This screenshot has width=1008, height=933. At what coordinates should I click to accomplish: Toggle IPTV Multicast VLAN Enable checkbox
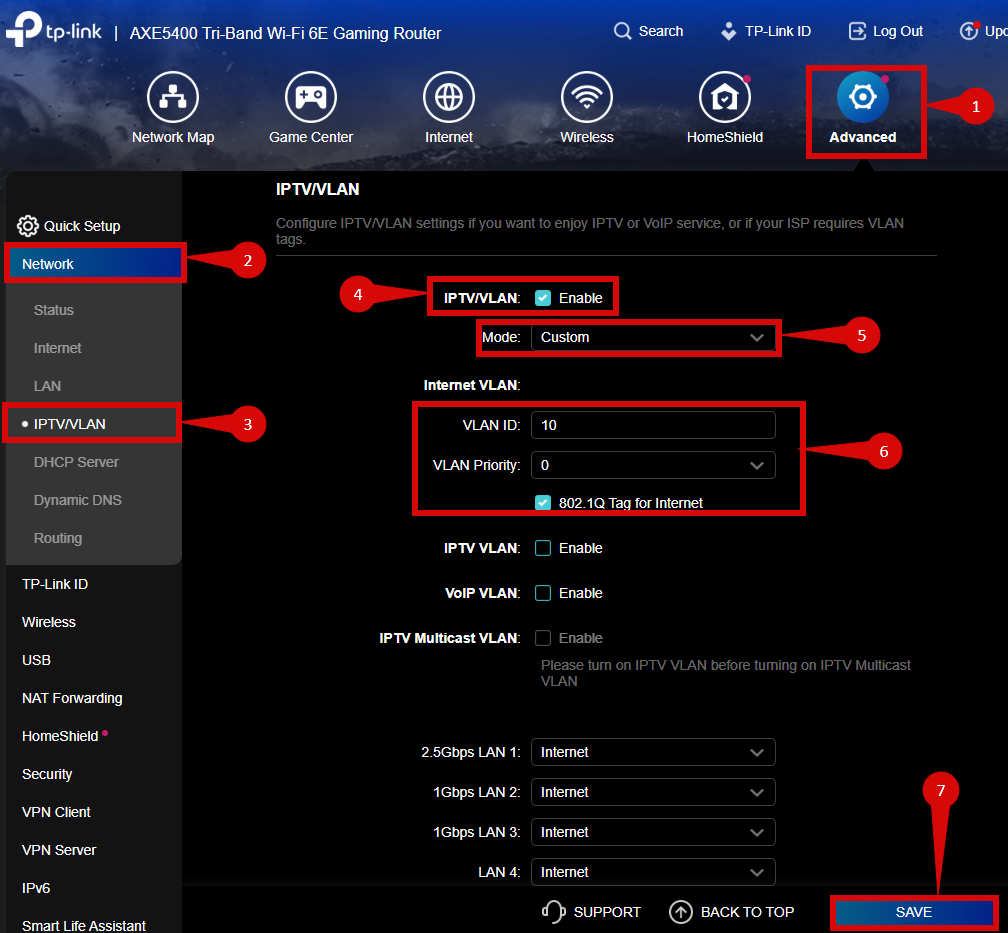[x=543, y=638]
